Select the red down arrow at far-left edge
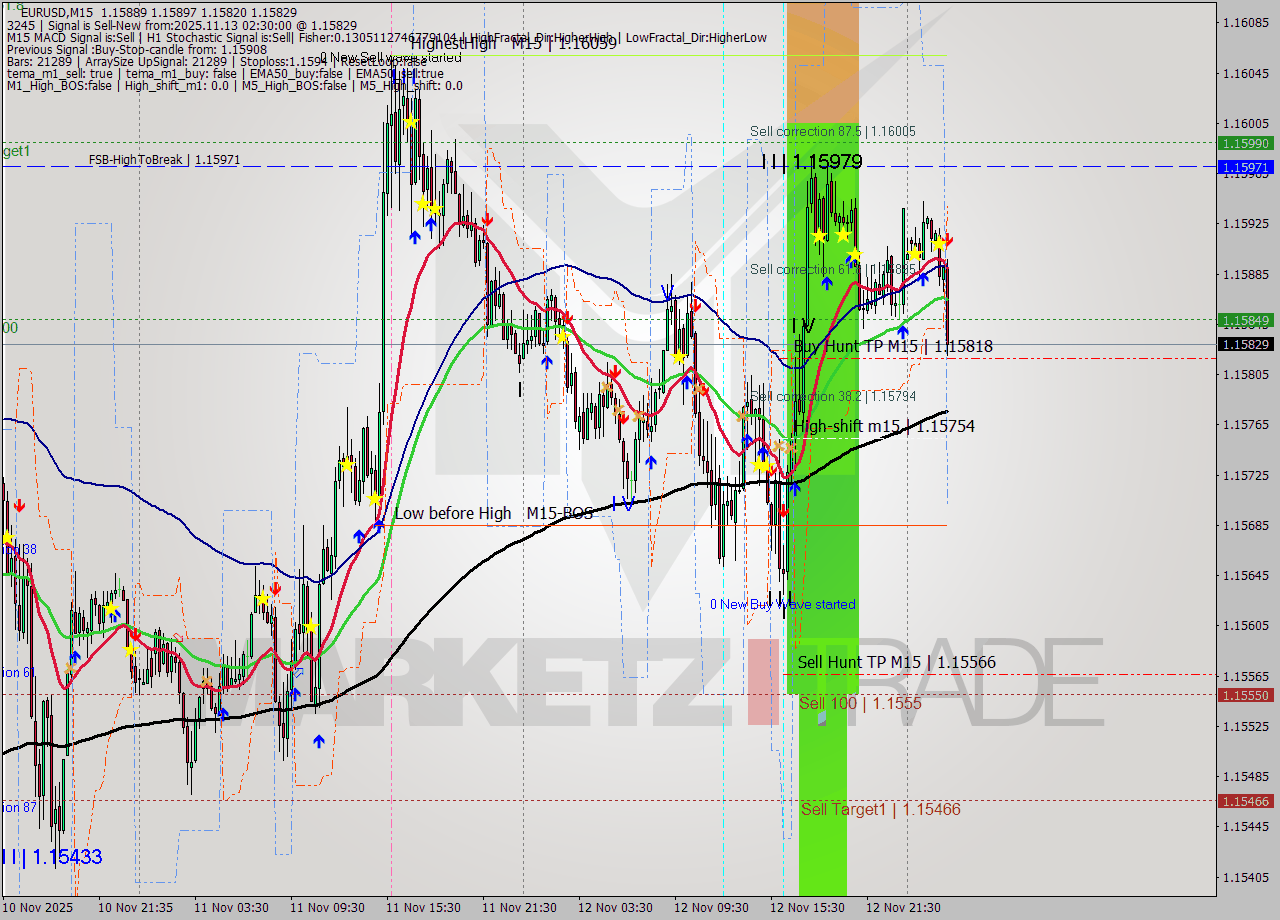1280x920 pixels. click(20, 505)
